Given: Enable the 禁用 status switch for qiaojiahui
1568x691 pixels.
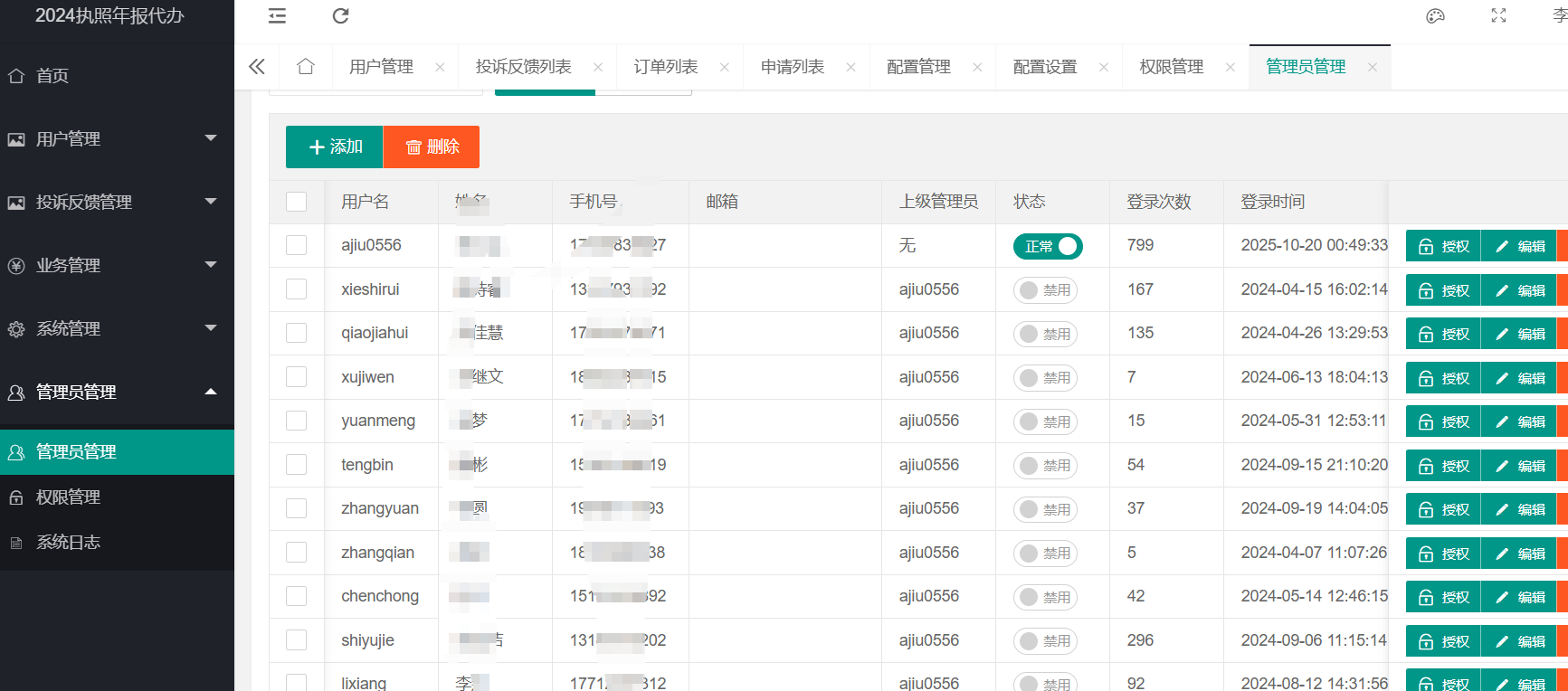Looking at the screenshot, I should coord(1045,334).
